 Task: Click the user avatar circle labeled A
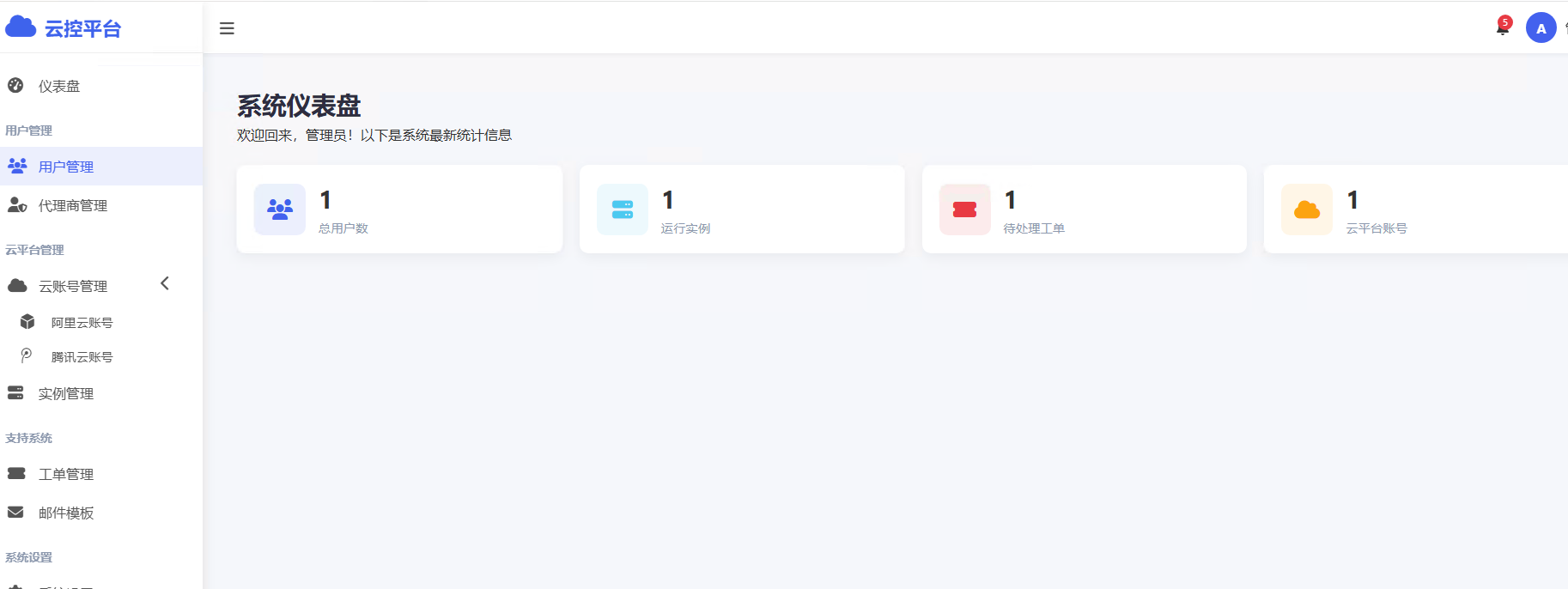pos(1541,28)
